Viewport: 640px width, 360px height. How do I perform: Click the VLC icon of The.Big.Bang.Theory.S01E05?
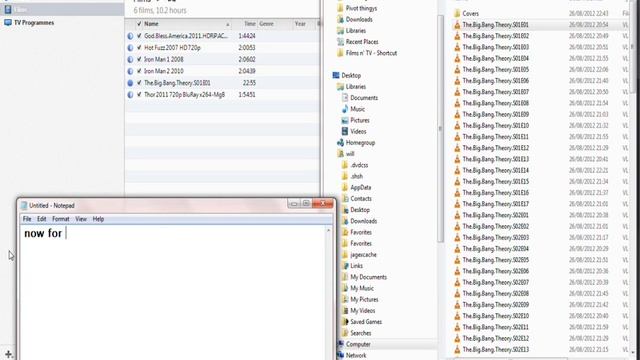(457, 69)
